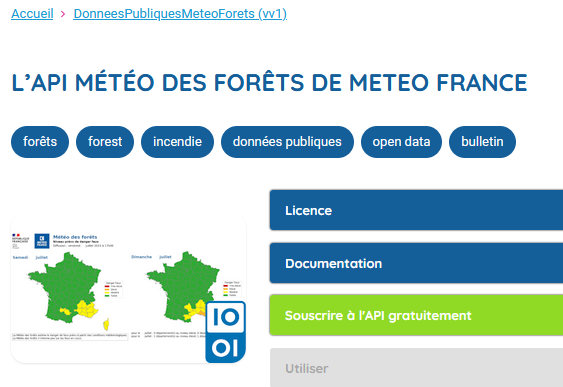Open the Accueil breadcrumb link
Viewport: 563px width, 387px height.
click(32, 14)
